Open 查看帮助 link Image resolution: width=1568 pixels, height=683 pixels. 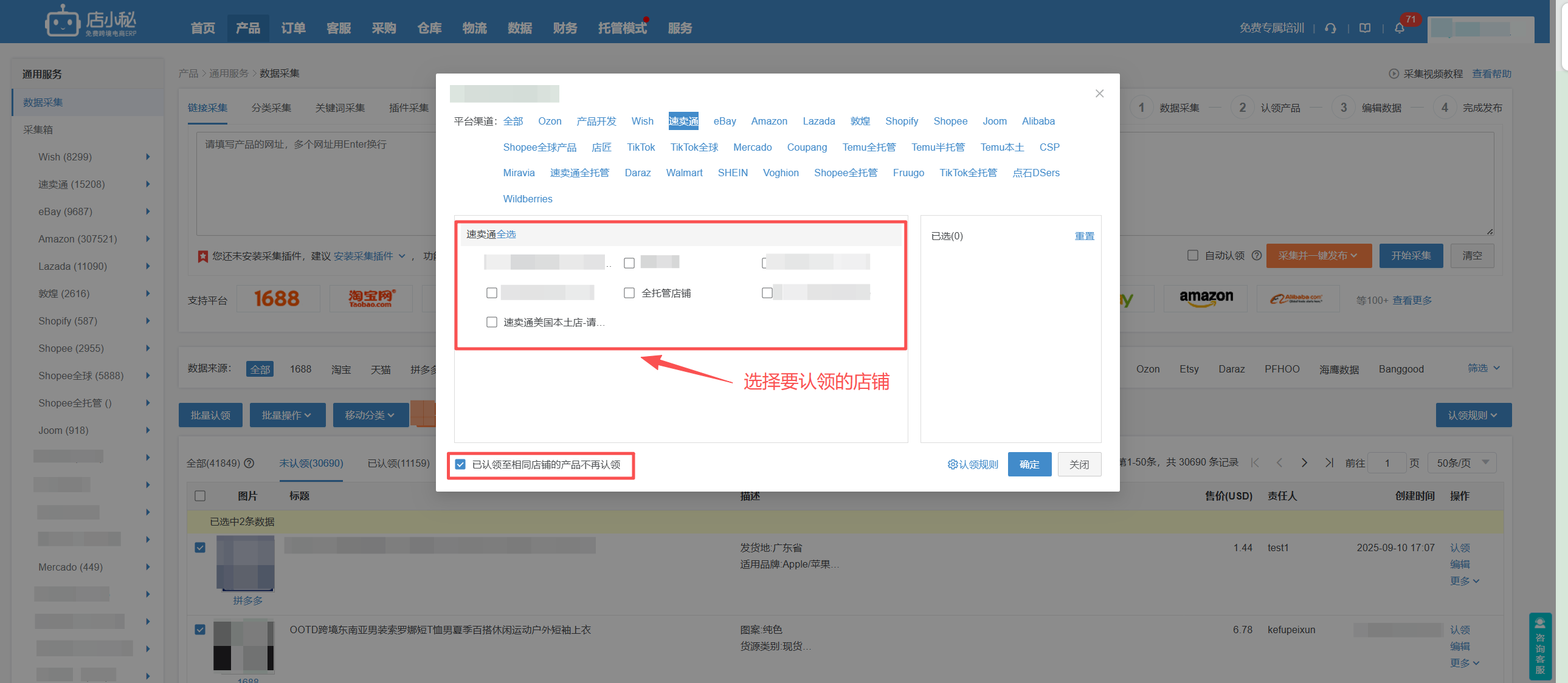(1491, 74)
